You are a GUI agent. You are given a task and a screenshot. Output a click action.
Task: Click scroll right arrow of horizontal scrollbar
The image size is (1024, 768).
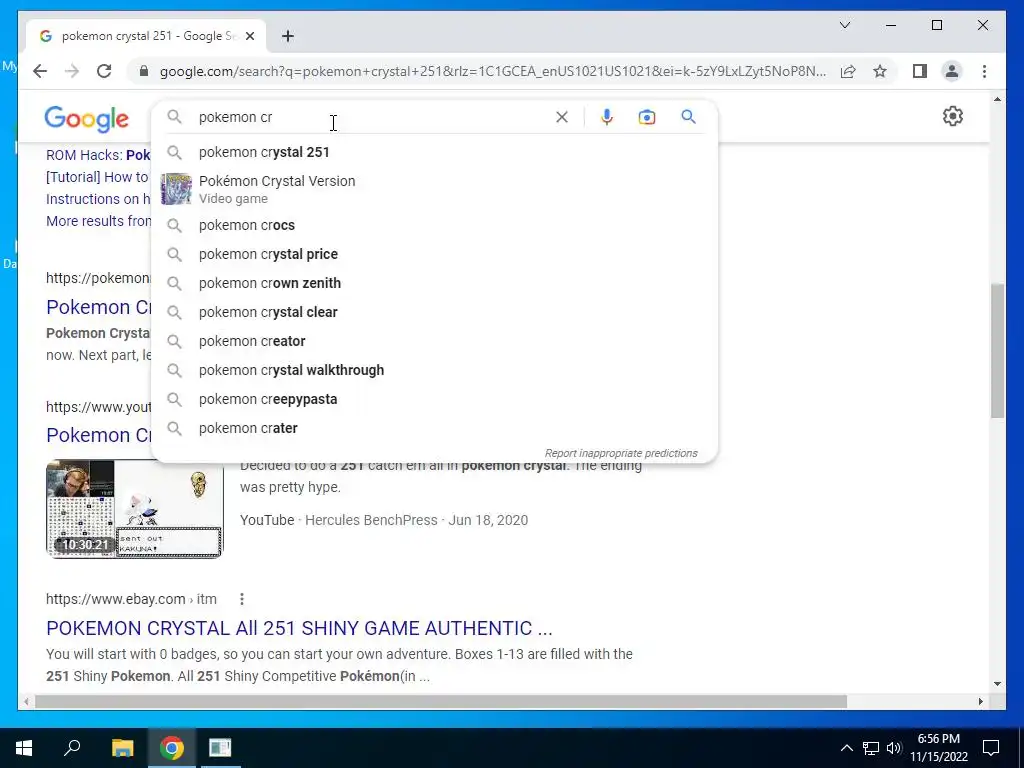(981, 701)
